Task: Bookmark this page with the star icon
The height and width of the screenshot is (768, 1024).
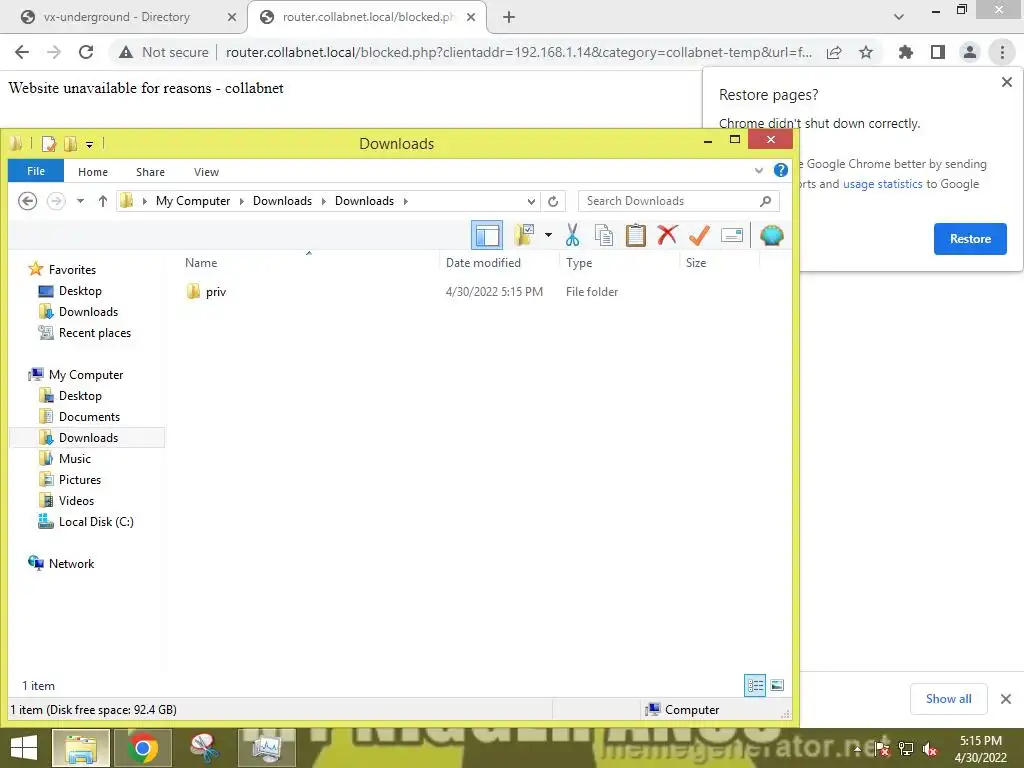Action: coord(866,52)
